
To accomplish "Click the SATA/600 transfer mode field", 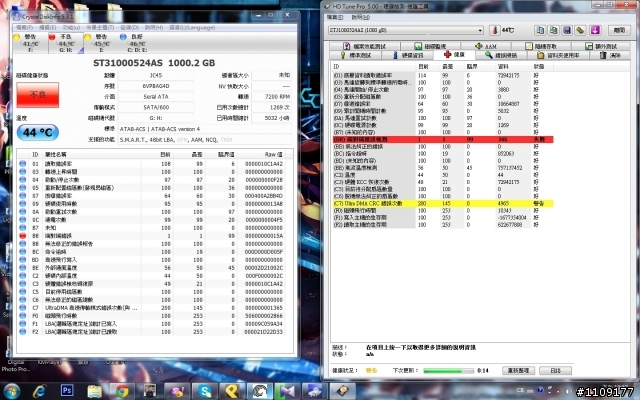I will tap(156, 107).
